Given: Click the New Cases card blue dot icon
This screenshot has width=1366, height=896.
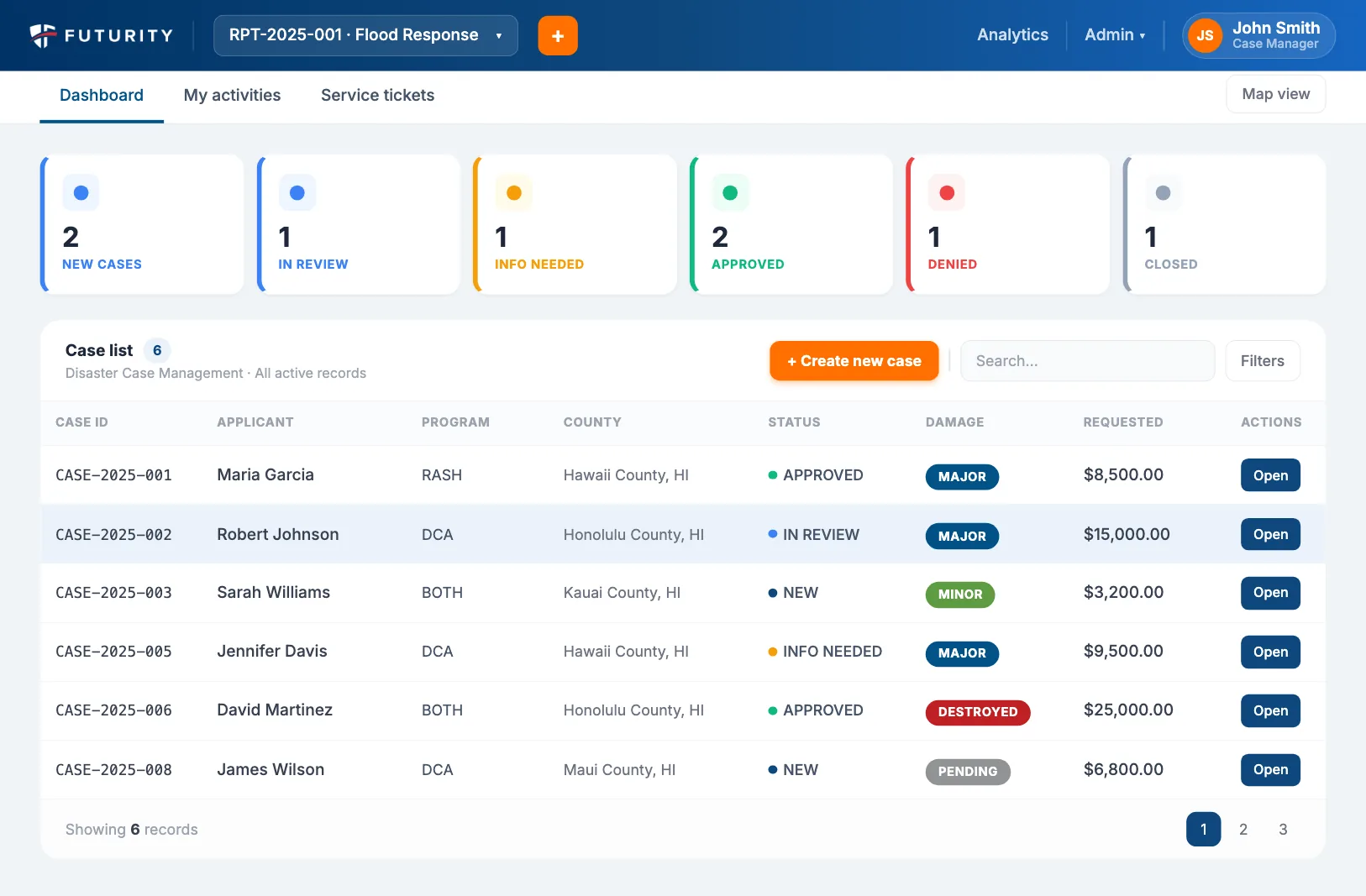Looking at the screenshot, I should coord(81,193).
